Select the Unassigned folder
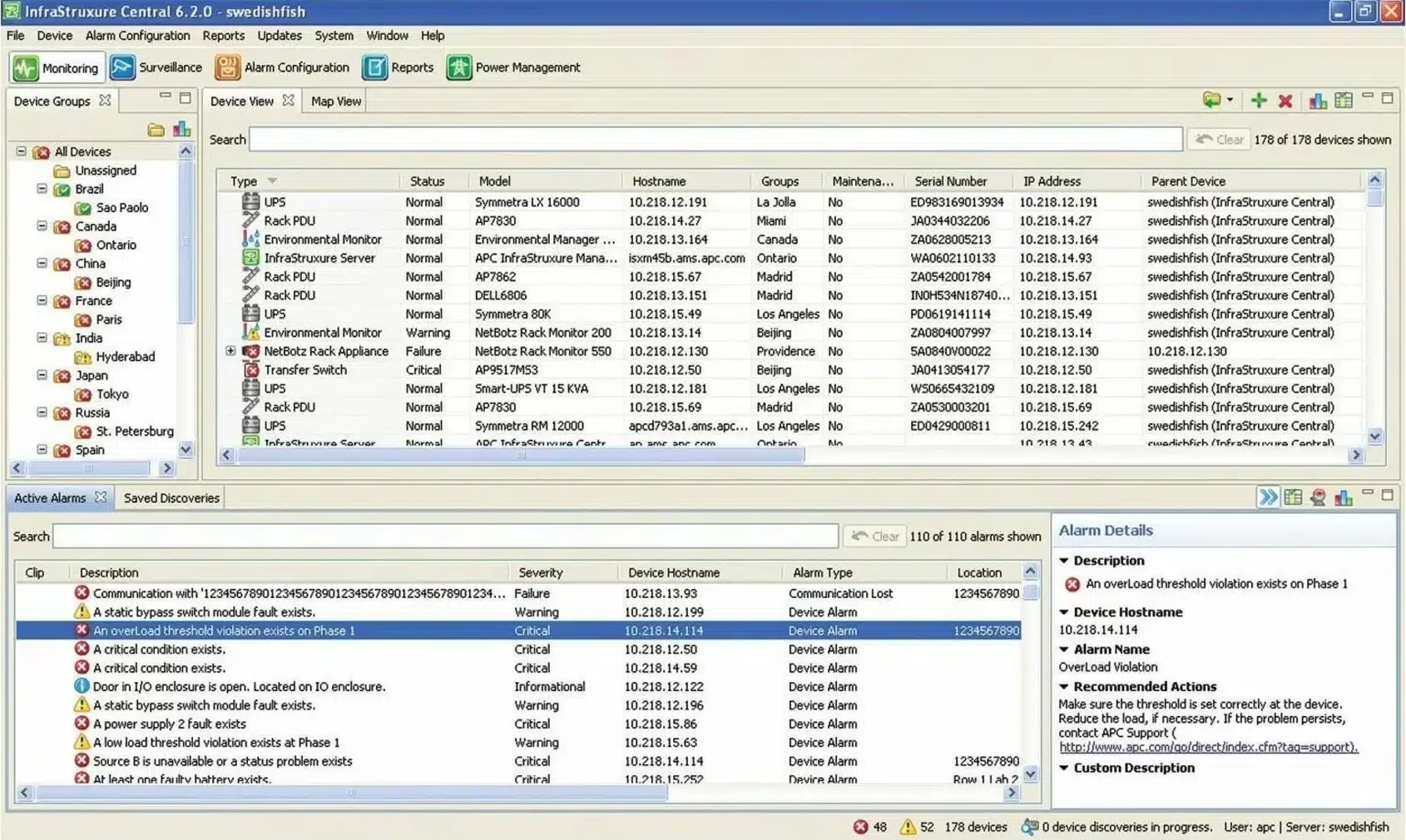This screenshot has width=1406, height=840. coord(106,170)
